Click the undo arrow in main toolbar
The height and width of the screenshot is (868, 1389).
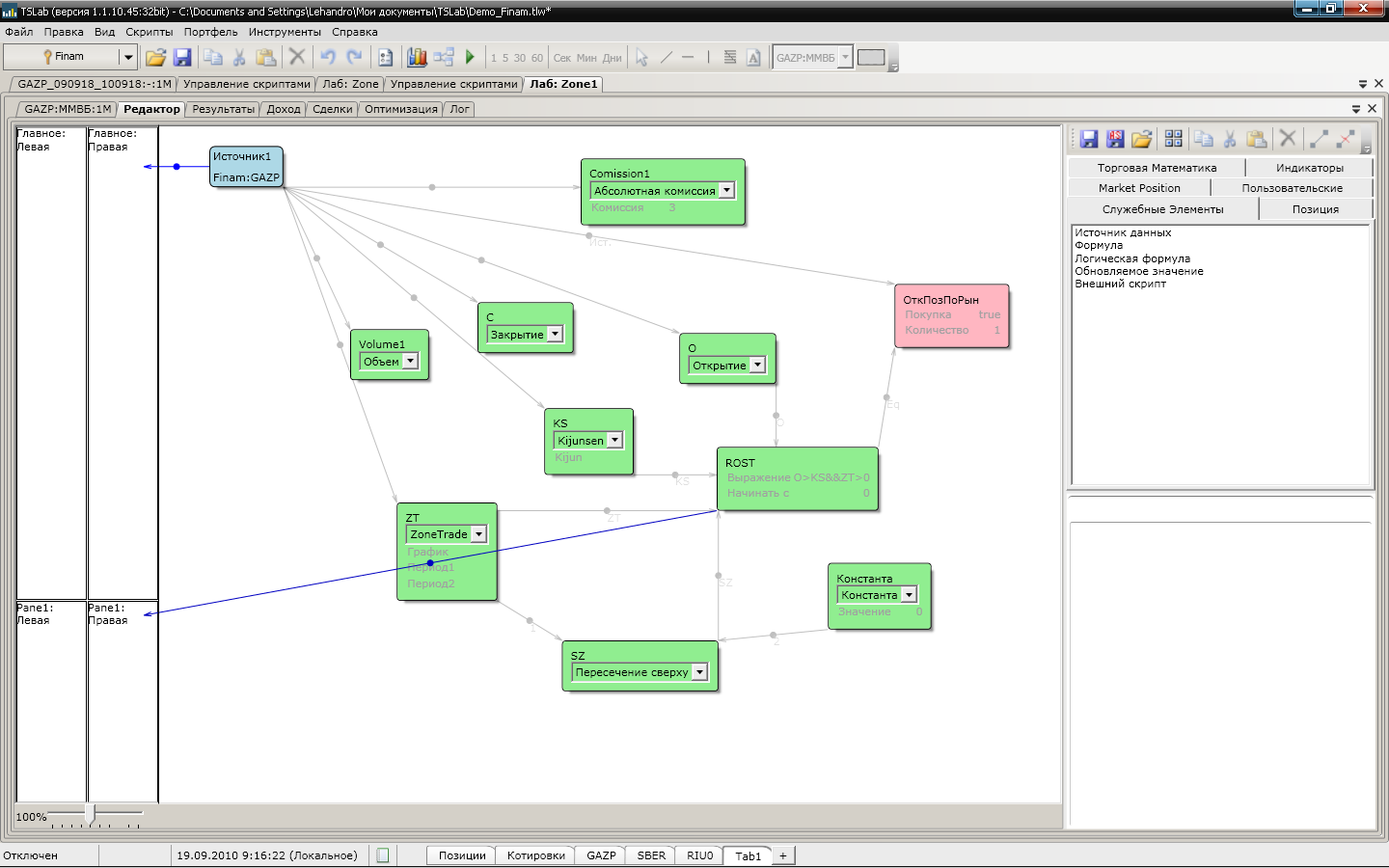328,57
